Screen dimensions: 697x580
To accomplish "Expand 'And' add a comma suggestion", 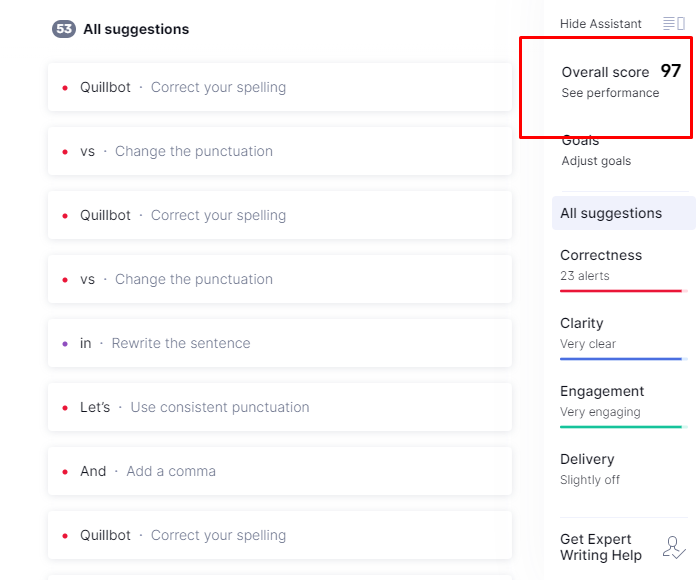I will (x=280, y=471).
